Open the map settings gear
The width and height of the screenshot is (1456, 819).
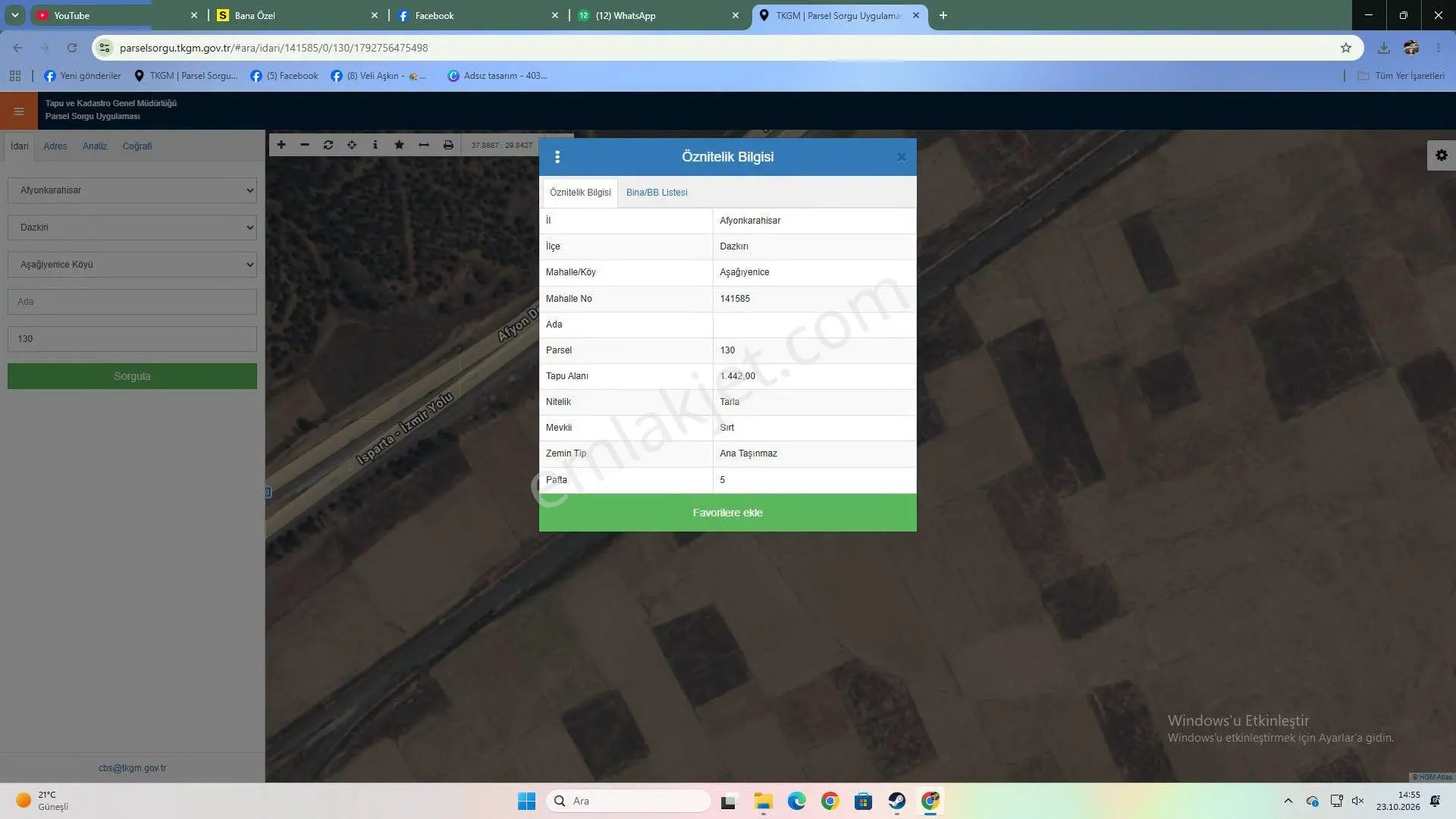pyautogui.click(x=1442, y=155)
